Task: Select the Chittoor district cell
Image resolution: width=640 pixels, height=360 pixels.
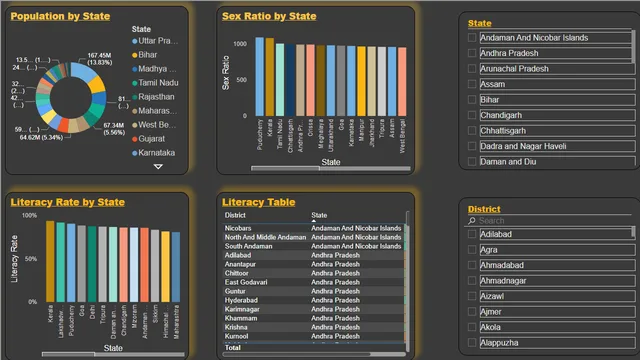Action: 236,273
